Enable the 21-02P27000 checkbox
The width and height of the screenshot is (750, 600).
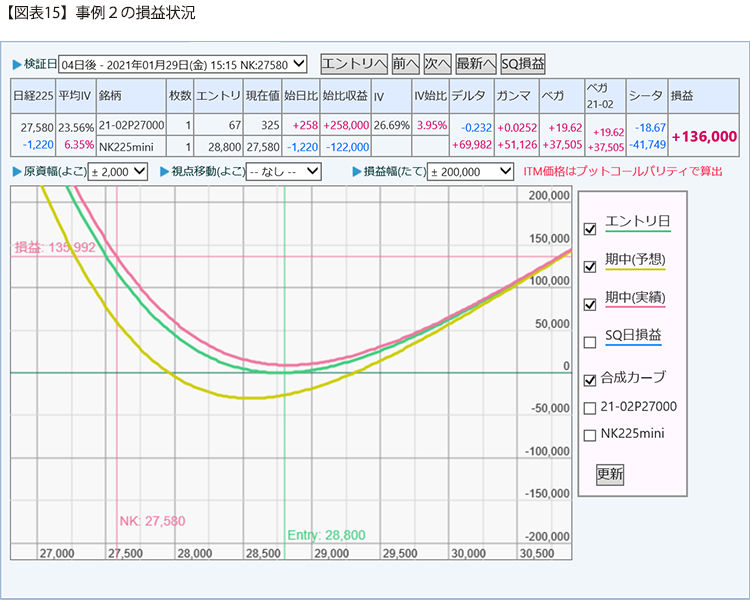pos(590,408)
